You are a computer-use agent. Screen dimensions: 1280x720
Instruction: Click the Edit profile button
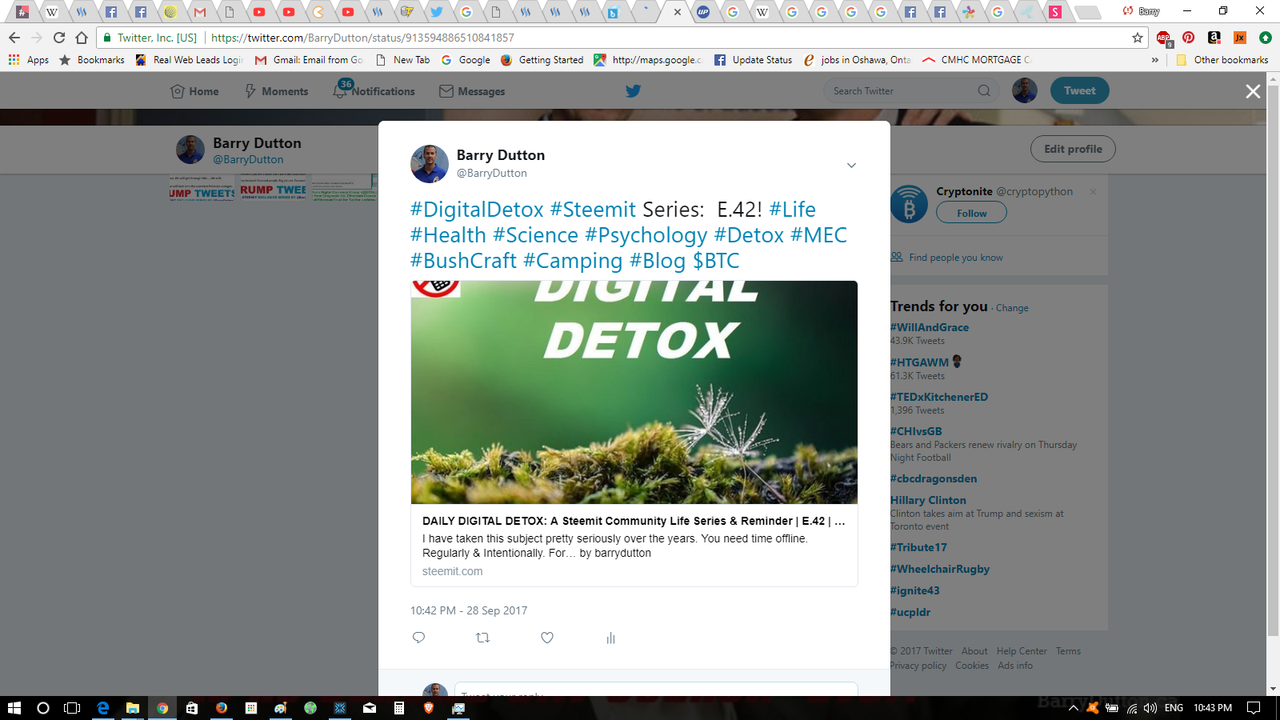(x=1073, y=149)
